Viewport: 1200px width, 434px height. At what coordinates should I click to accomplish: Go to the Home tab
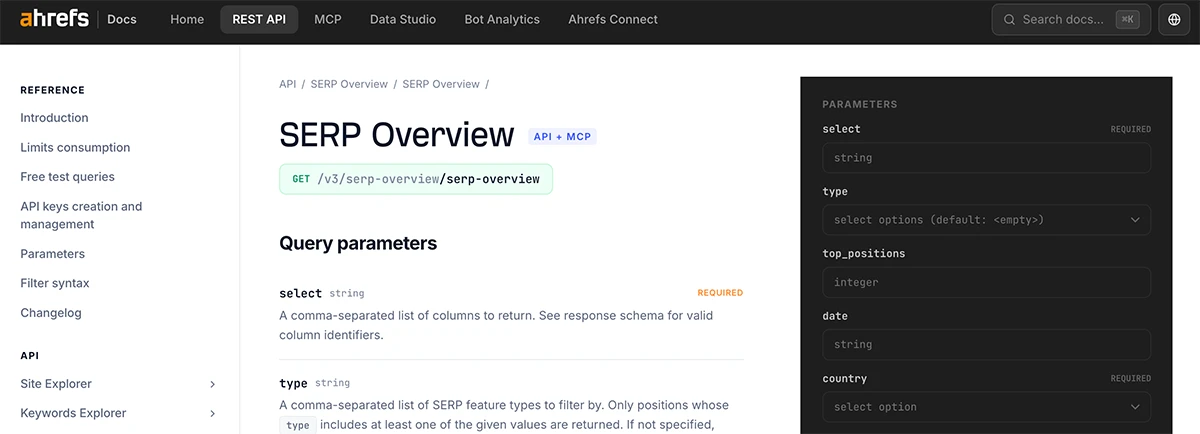187,19
